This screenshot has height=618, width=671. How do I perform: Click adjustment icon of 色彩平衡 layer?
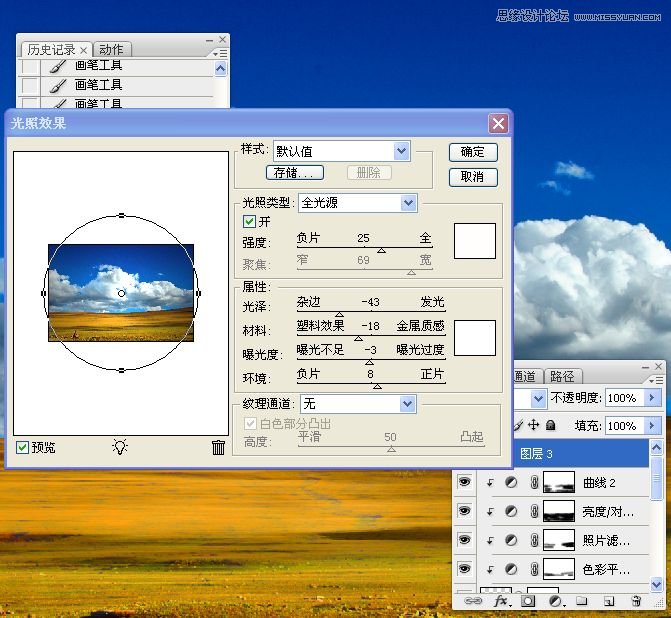click(x=511, y=569)
